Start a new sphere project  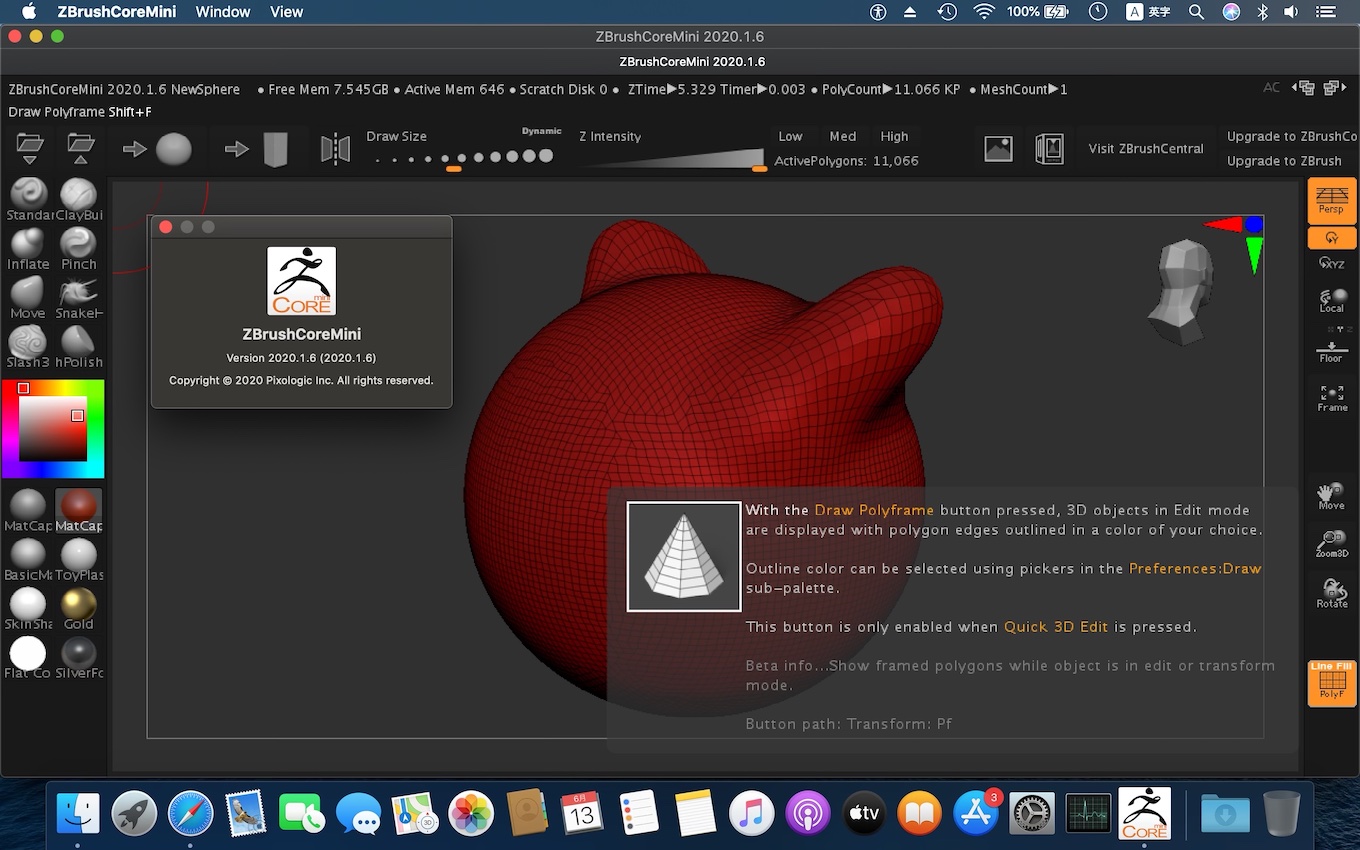pos(157,149)
